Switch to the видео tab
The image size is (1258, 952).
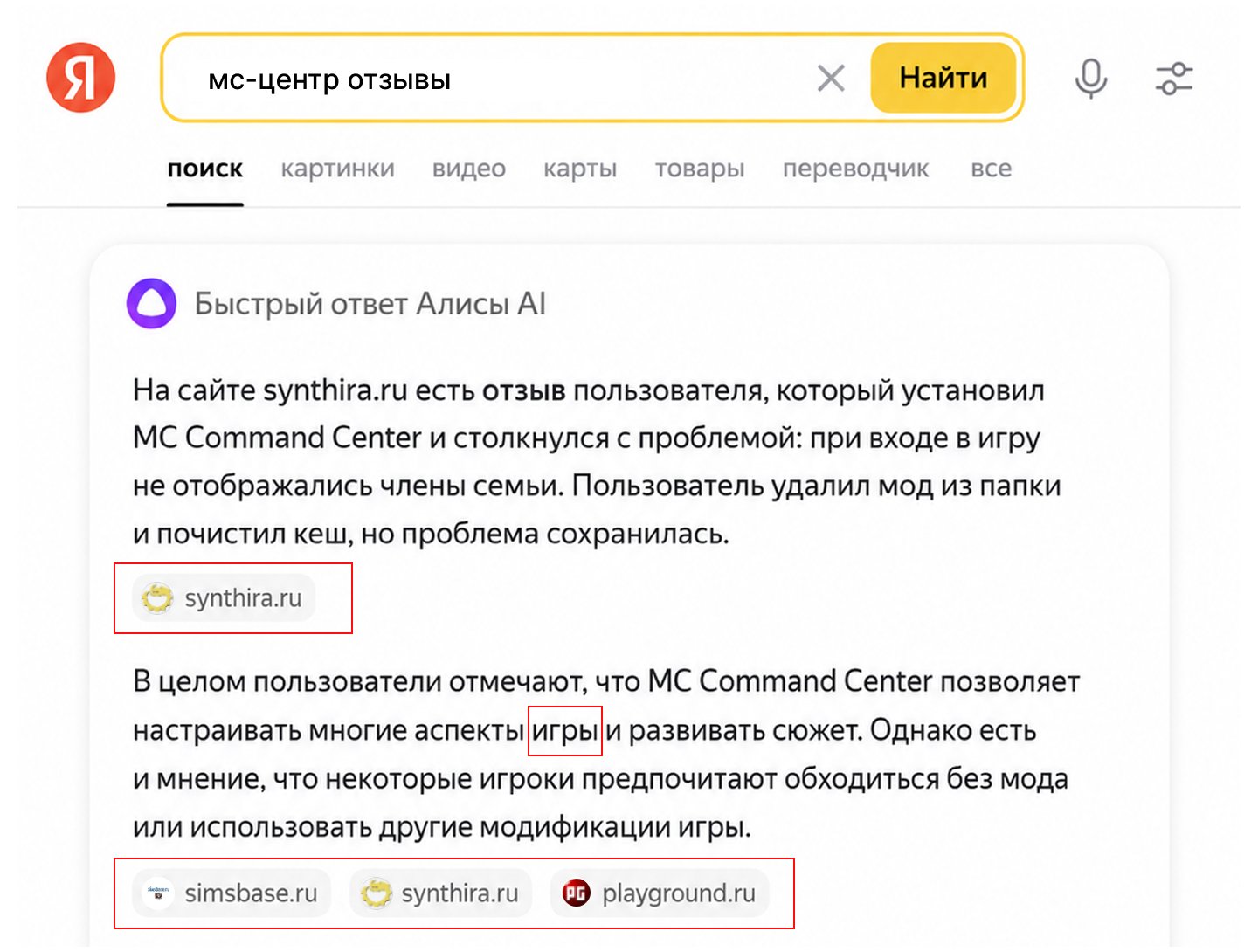click(468, 169)
